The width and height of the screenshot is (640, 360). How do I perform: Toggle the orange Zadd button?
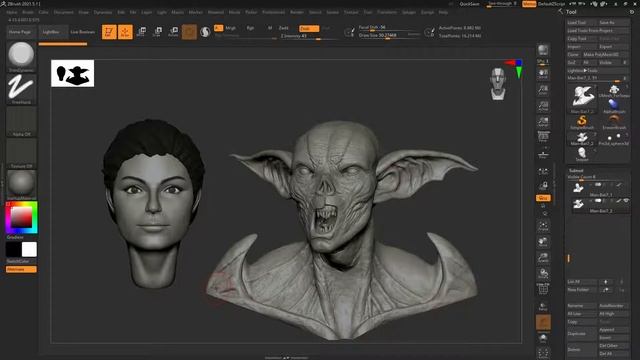point(309,29)
